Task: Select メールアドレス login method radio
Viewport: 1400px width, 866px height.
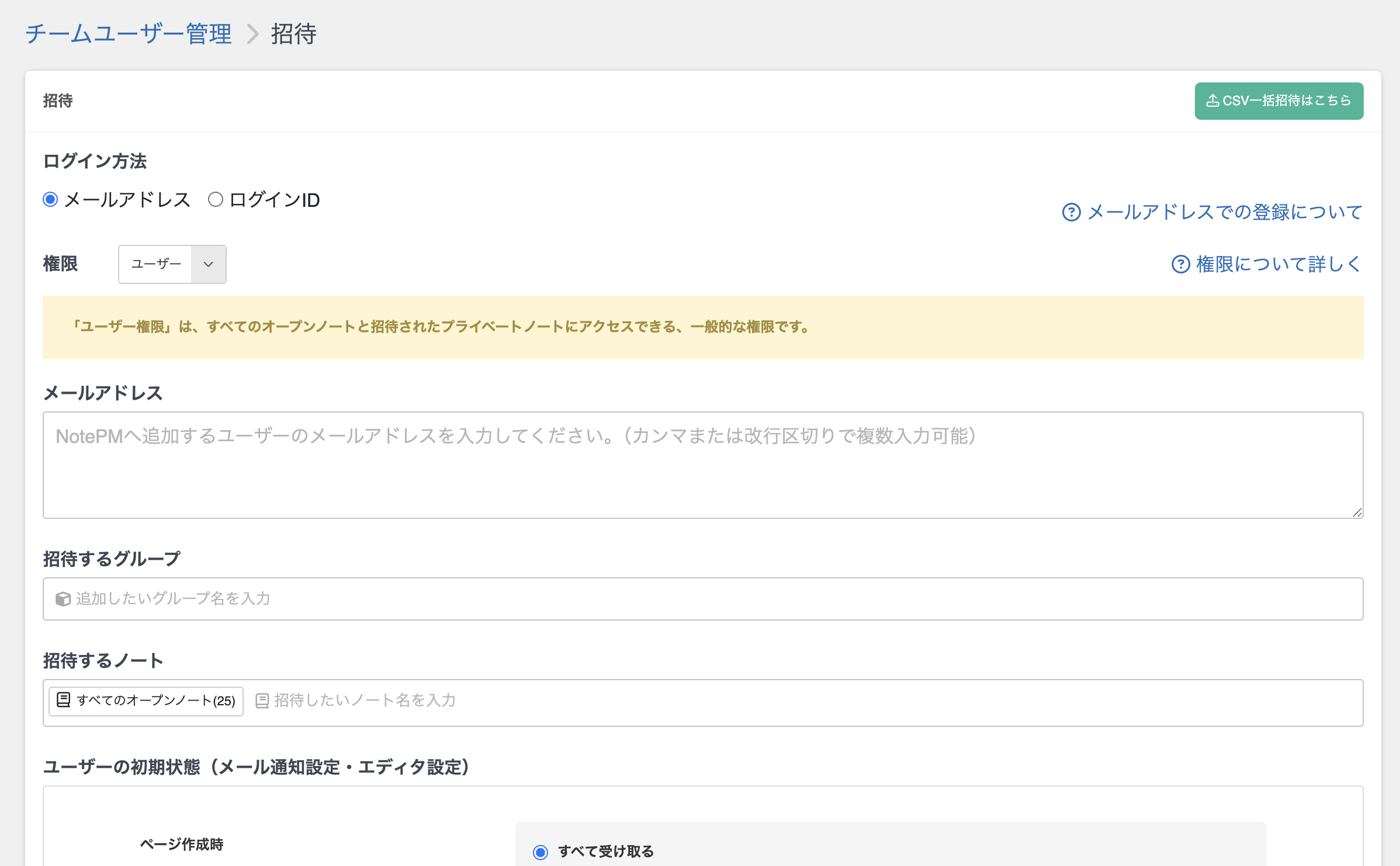Action: [51, 200]
